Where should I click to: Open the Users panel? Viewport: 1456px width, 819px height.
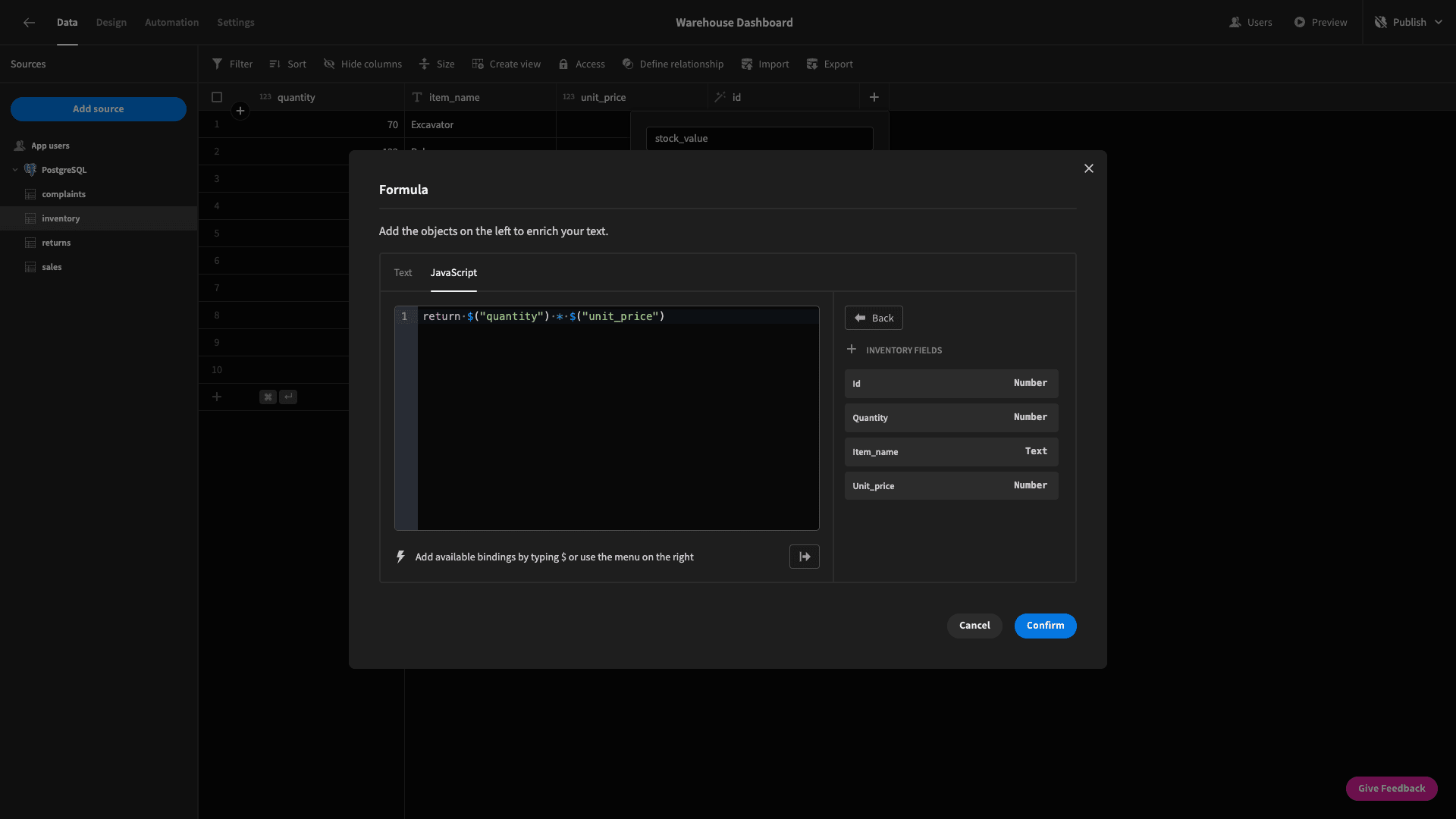(1250, 23)
